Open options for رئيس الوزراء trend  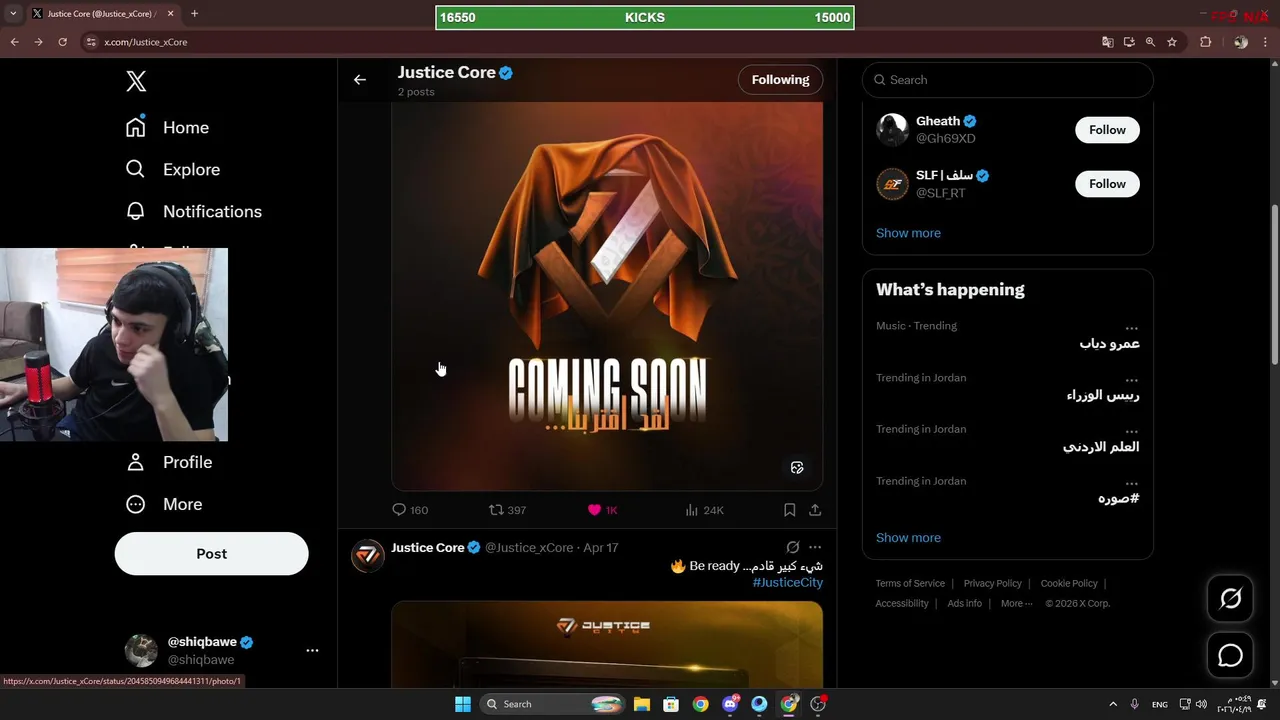click(1131, 380)
